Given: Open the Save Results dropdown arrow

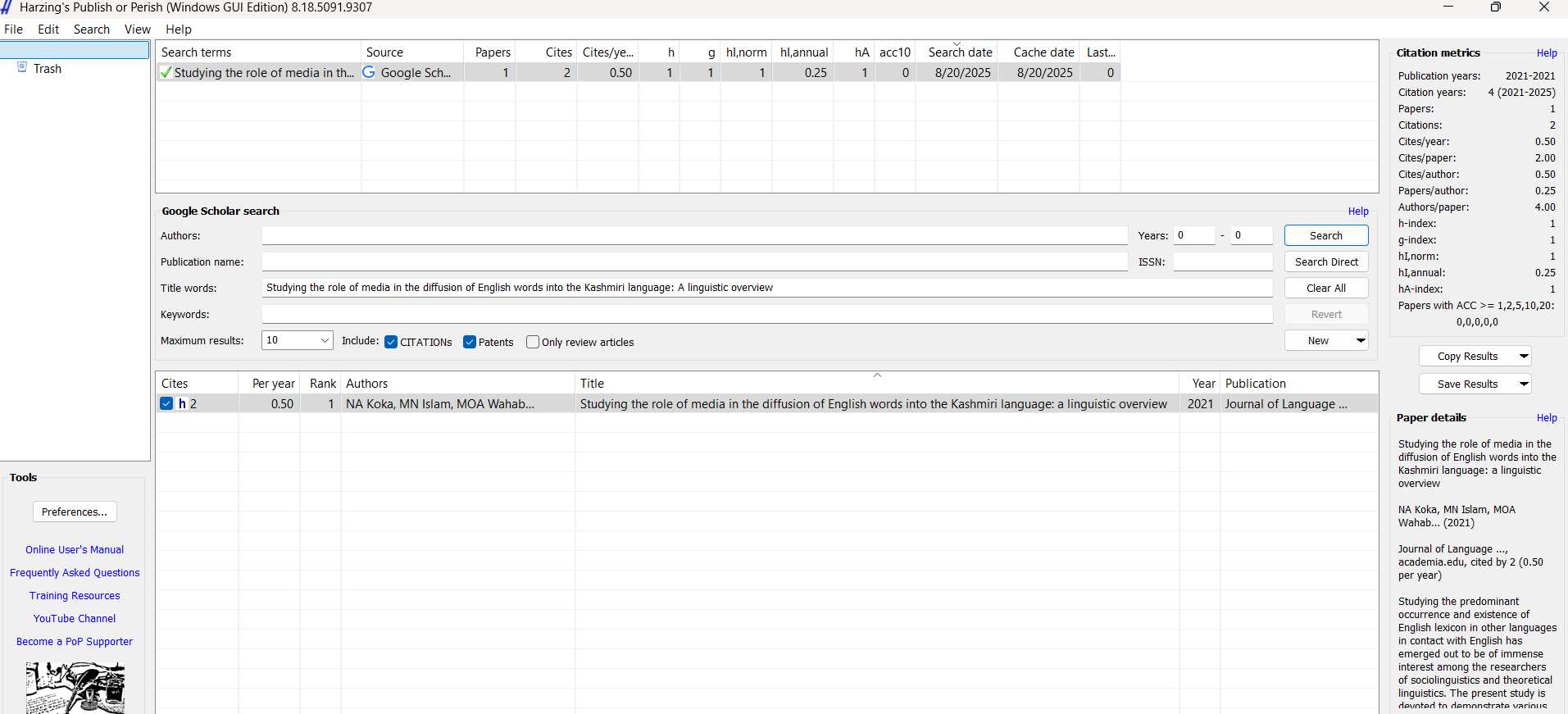Looking at the screenshot, I should (x=1523, y=384).
